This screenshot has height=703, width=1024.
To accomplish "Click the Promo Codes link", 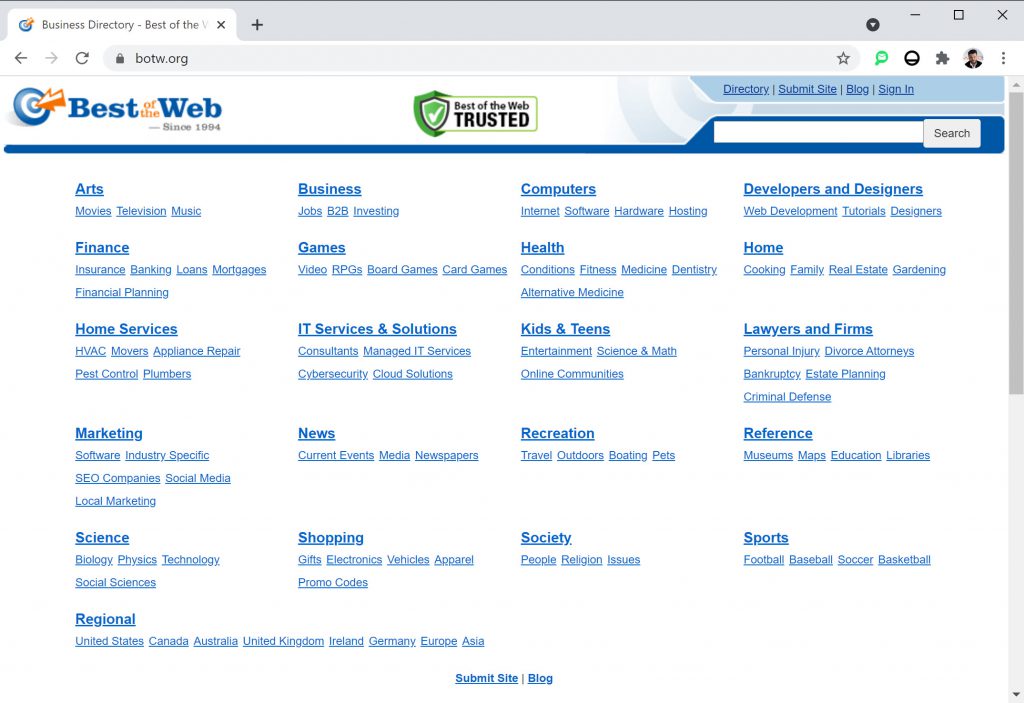I will pos(333,583).
